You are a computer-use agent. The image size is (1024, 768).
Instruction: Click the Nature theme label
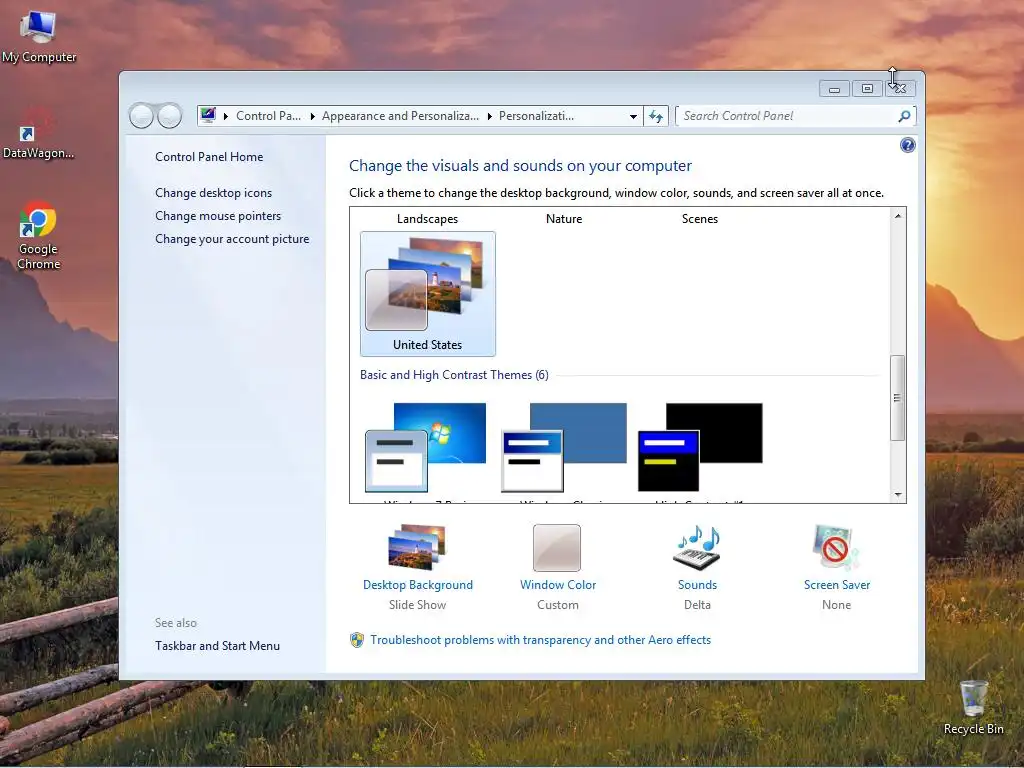(564, 219)
